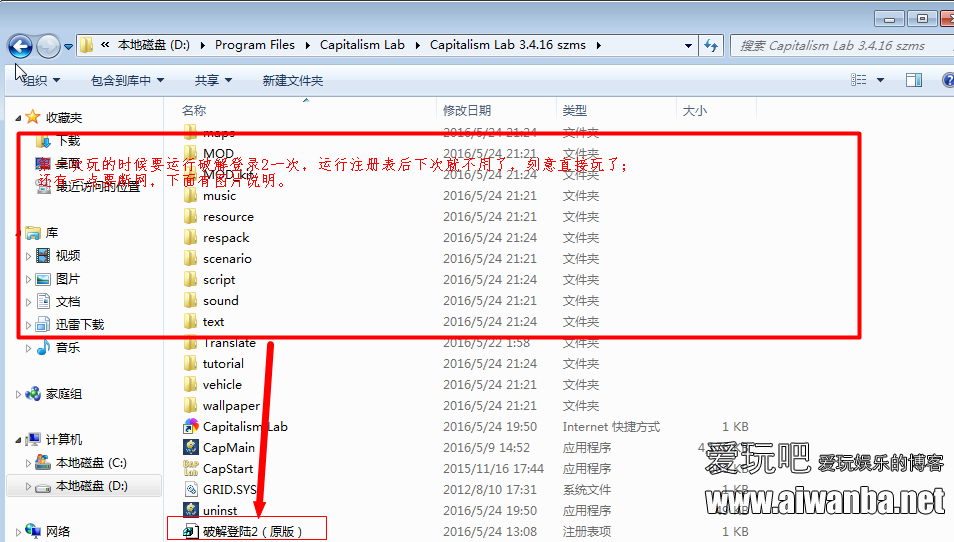Select the 本地磁盘 (C:) drive icon
The width and height of the screenshot is (954, 542).
[x=43, y=462]
